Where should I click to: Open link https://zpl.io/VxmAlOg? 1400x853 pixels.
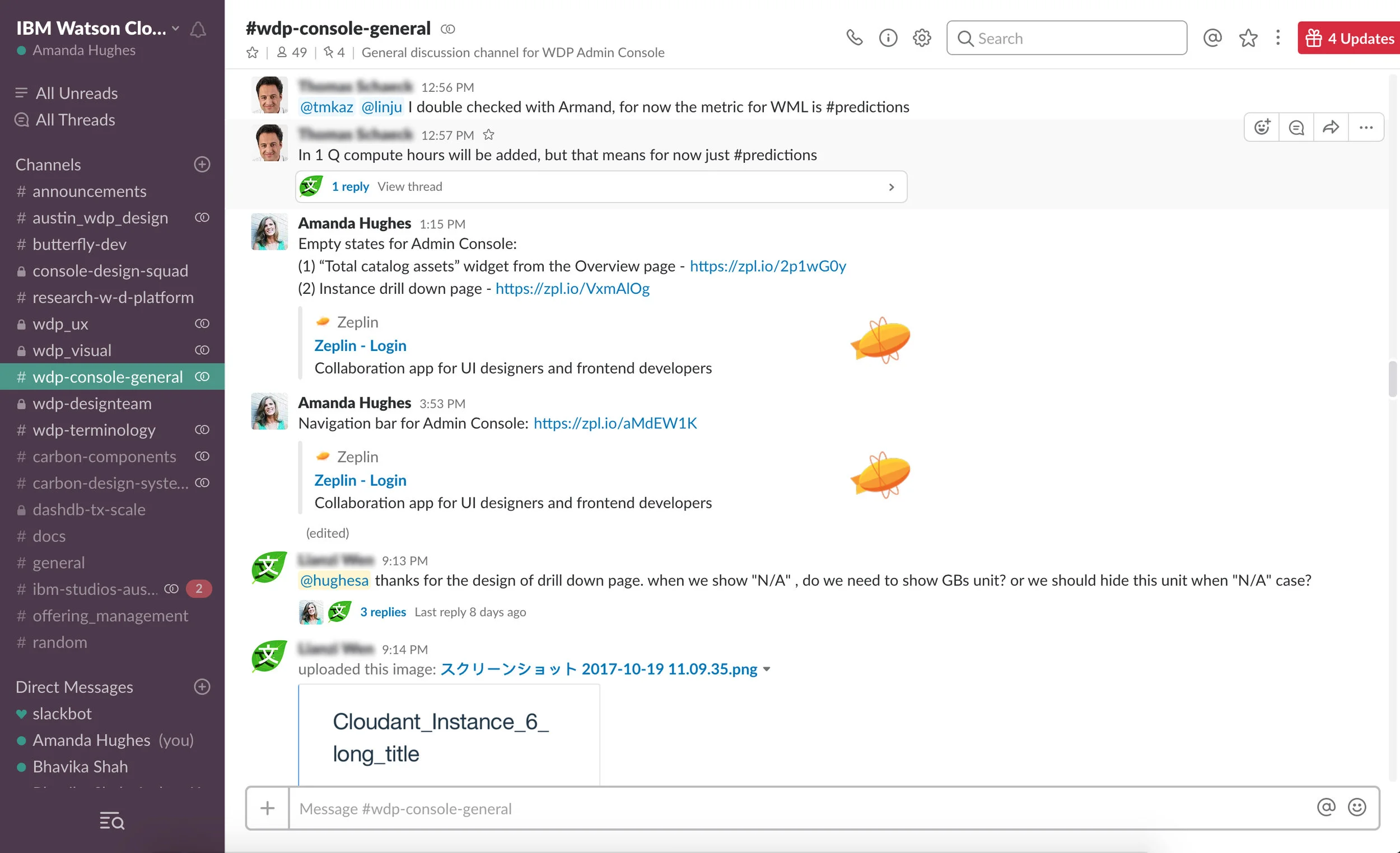pyautogui.click(x=573, y=288)
